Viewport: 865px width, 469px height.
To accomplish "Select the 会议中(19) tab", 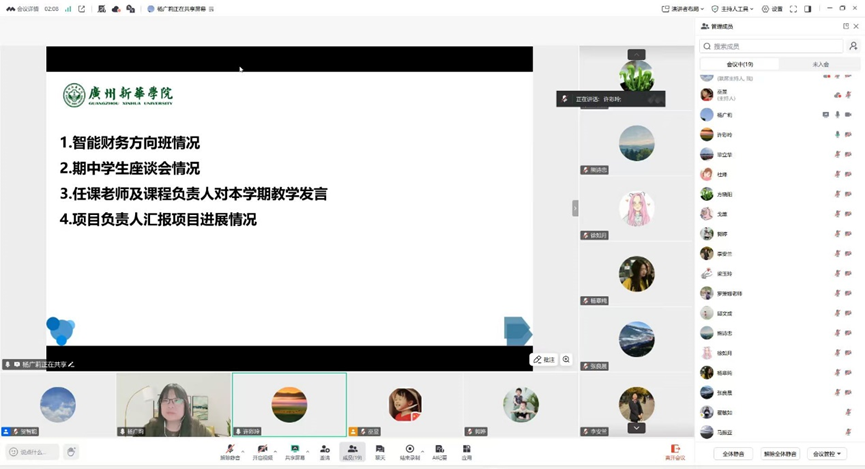I will pyautogui.click(x=740, y=64).
